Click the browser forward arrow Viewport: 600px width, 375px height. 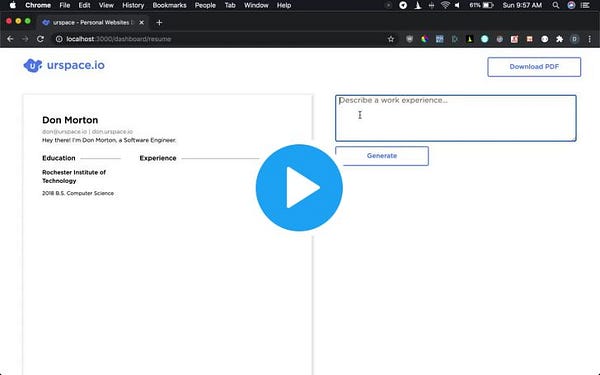(x=25, y=39)
